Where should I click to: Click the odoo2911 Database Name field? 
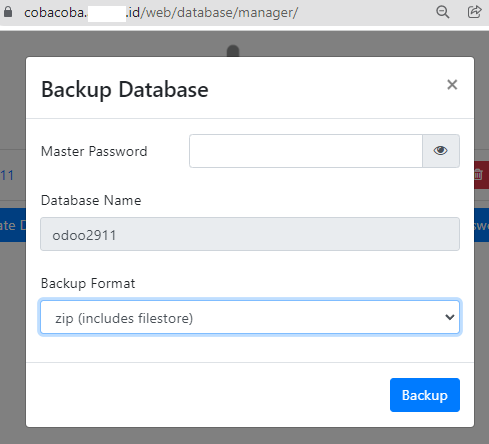250,234
